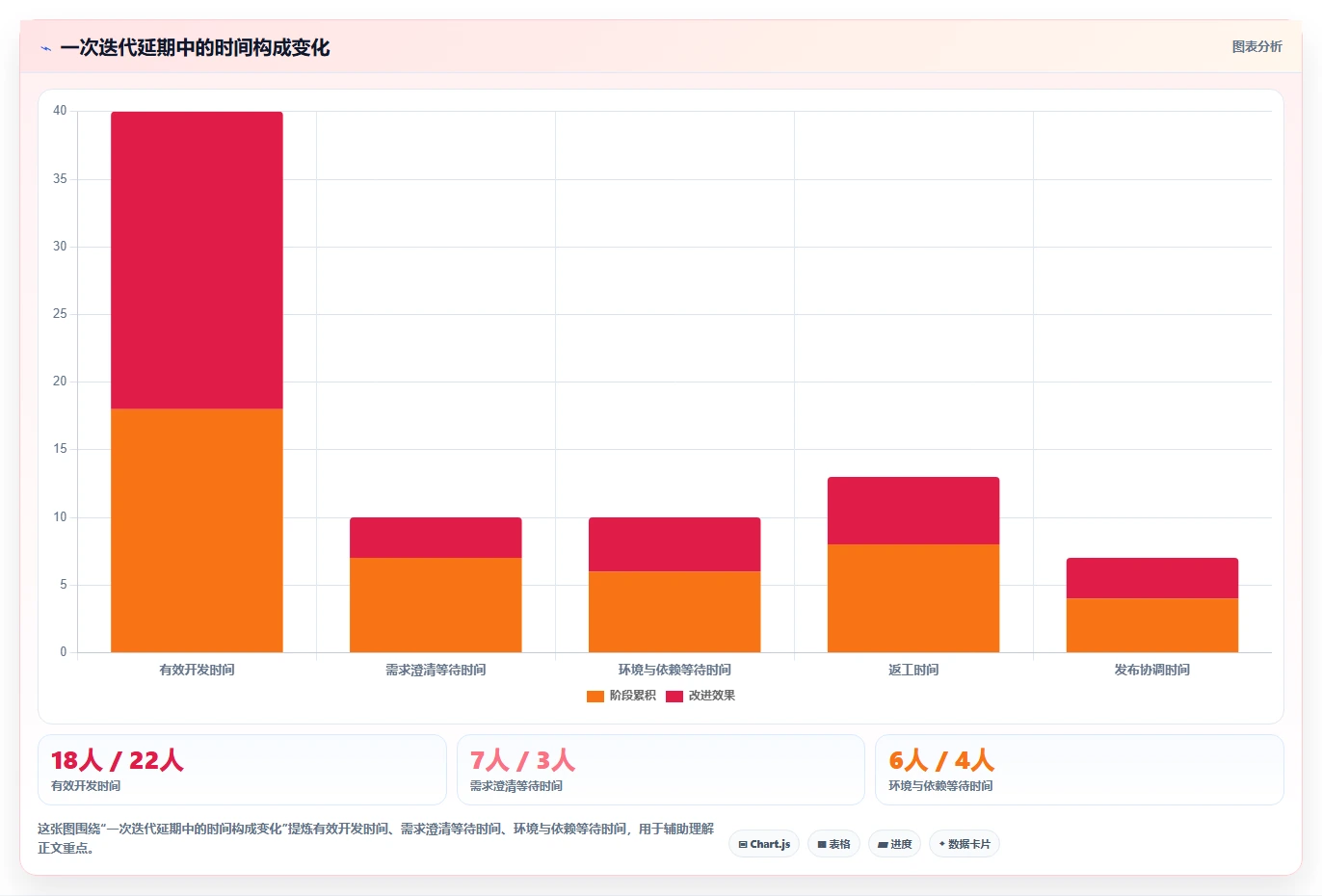Select the Chart.js tag chip
1322x896 pixels.
(x=764, y=844)
